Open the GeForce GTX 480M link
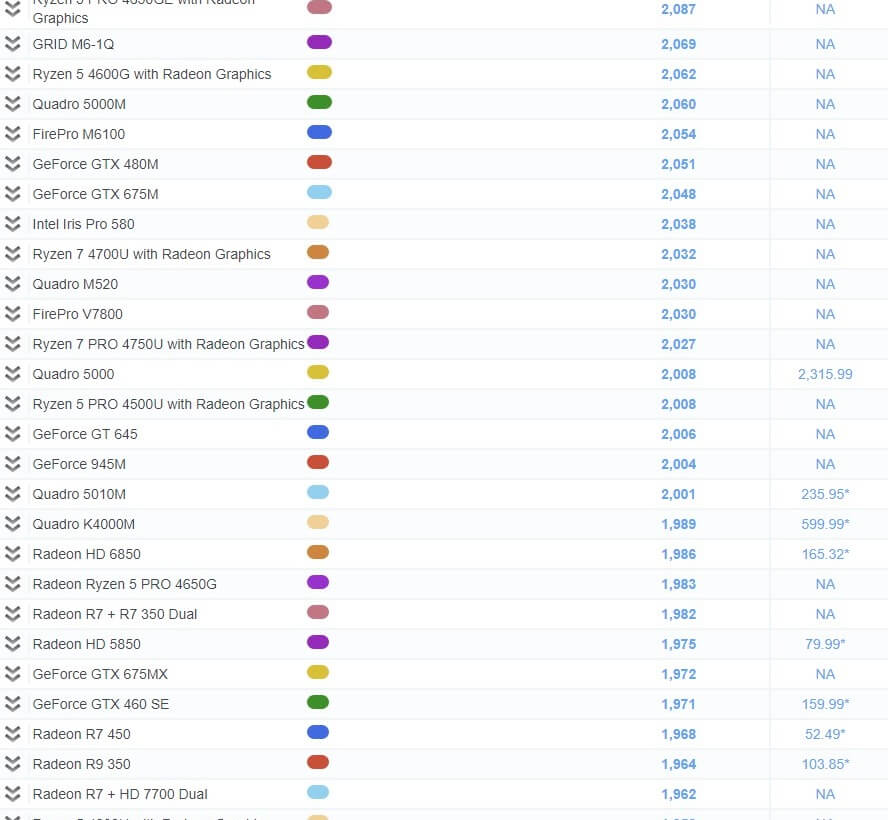The height and width of the screenshot is (820, 888). [95, 164]
